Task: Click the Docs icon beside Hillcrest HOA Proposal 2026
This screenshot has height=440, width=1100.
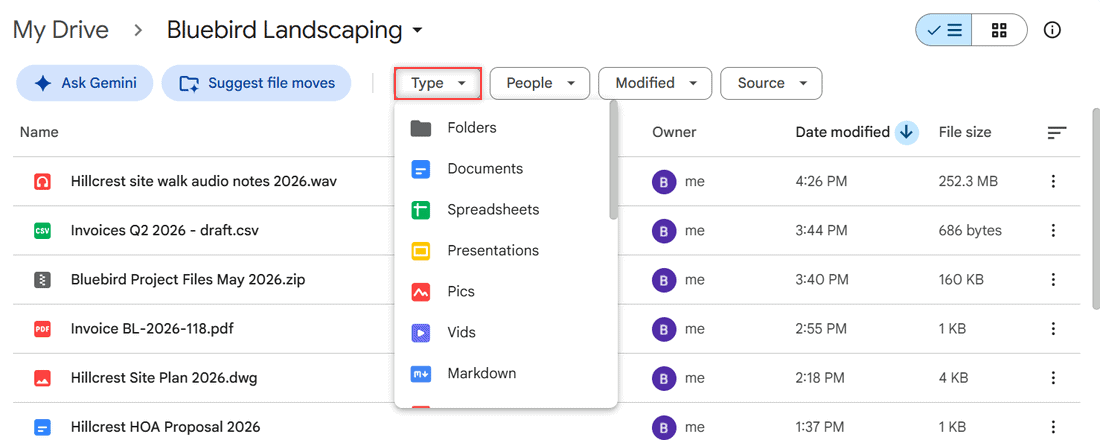Action: tap(43, 427)
